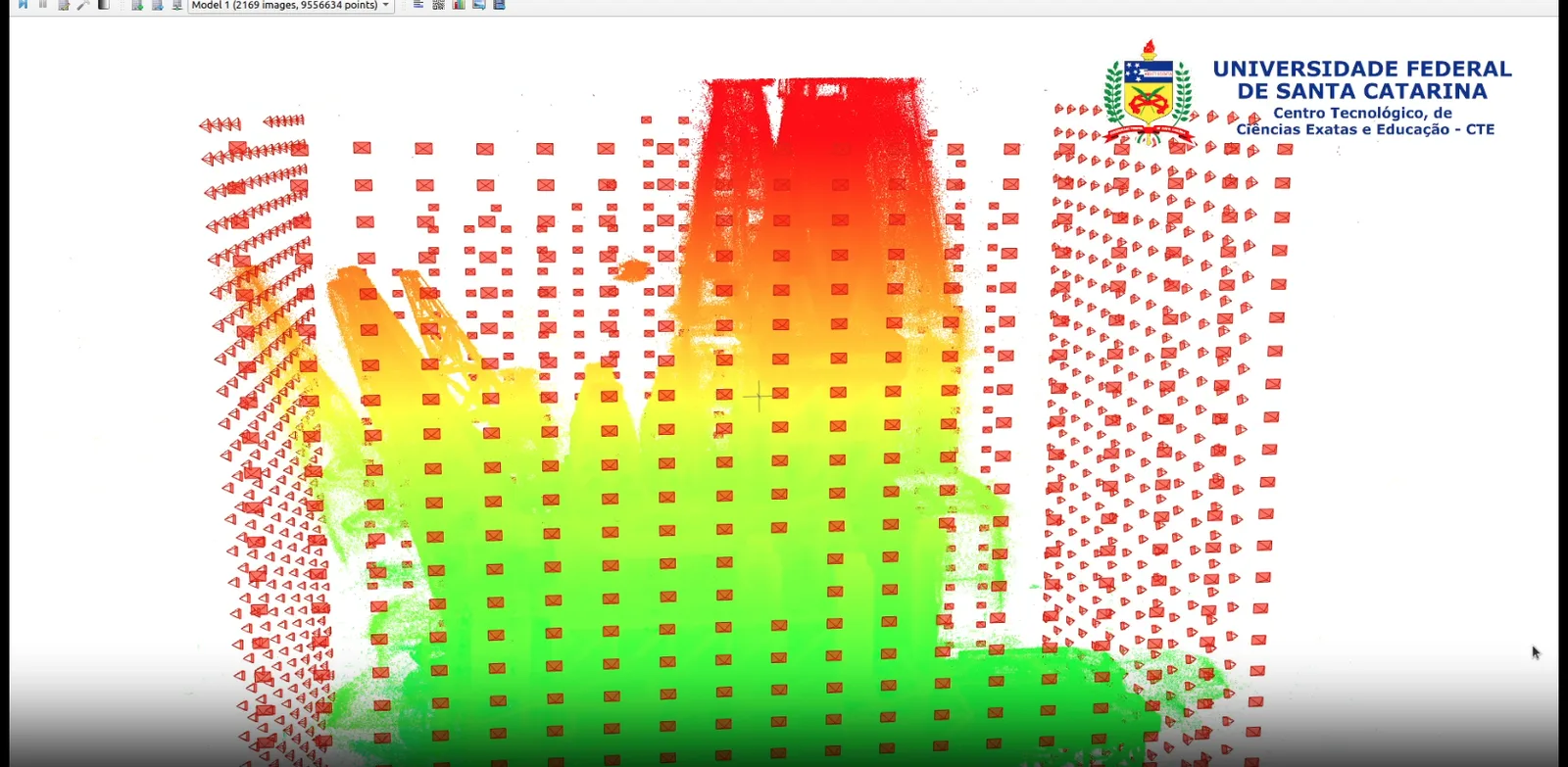Show the log using the lines icon

click(418, 5)
